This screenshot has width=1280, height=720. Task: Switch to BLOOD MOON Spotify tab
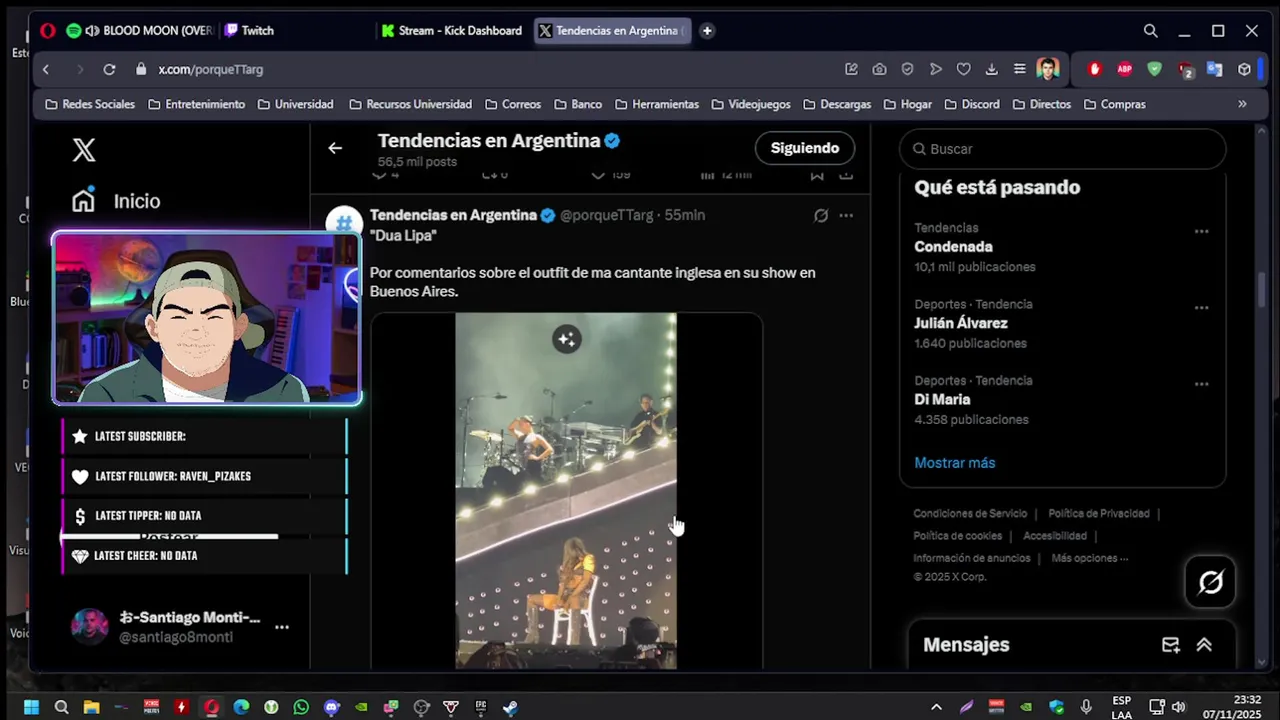click(x=140, y=31)
